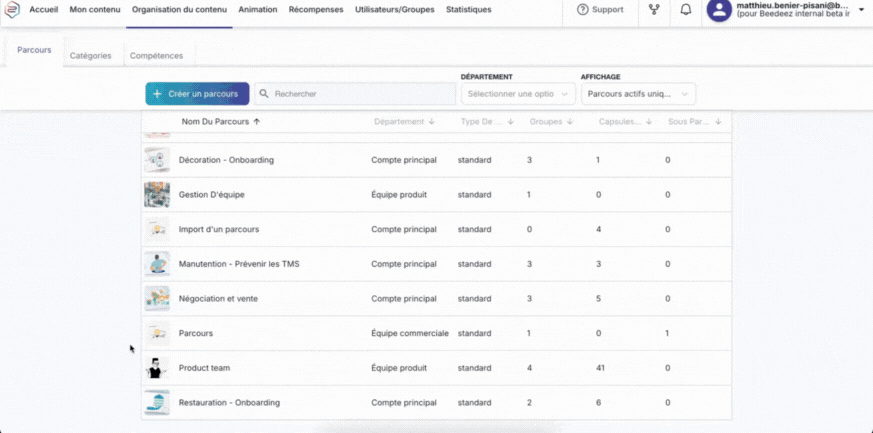Expand the user account menu arrow
The image size is (873, 433).
coord(861,10)
